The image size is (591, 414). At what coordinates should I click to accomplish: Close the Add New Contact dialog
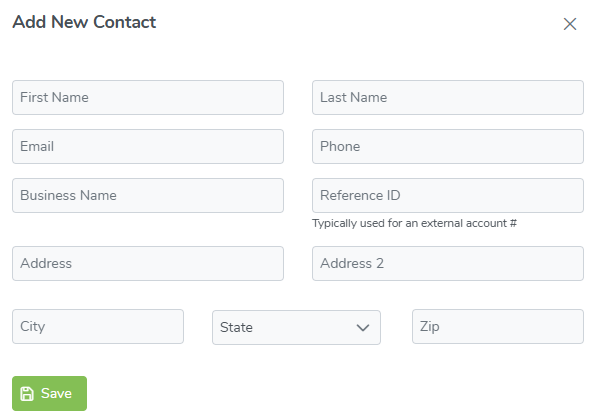570,24
